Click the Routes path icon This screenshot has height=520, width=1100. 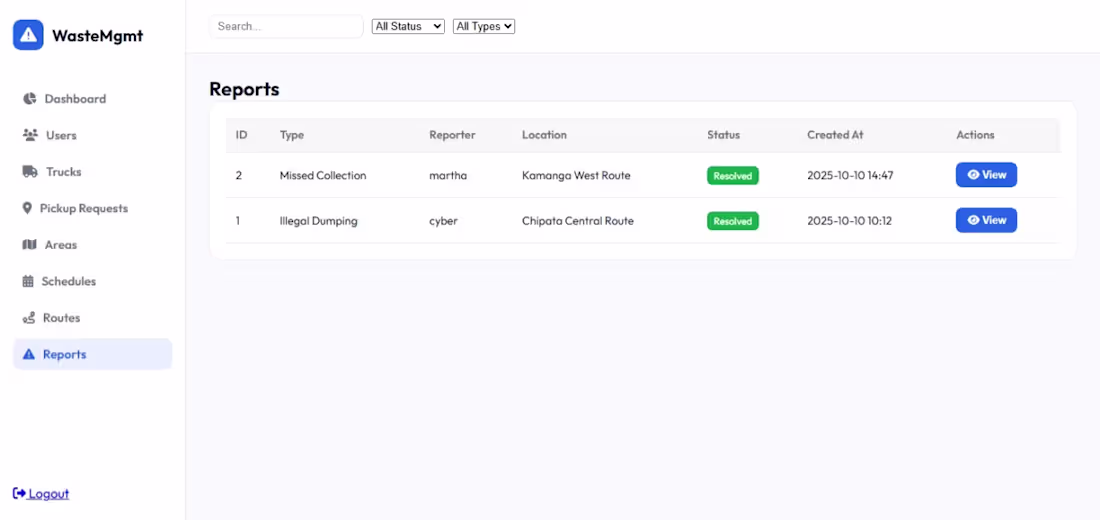point(29,318)
